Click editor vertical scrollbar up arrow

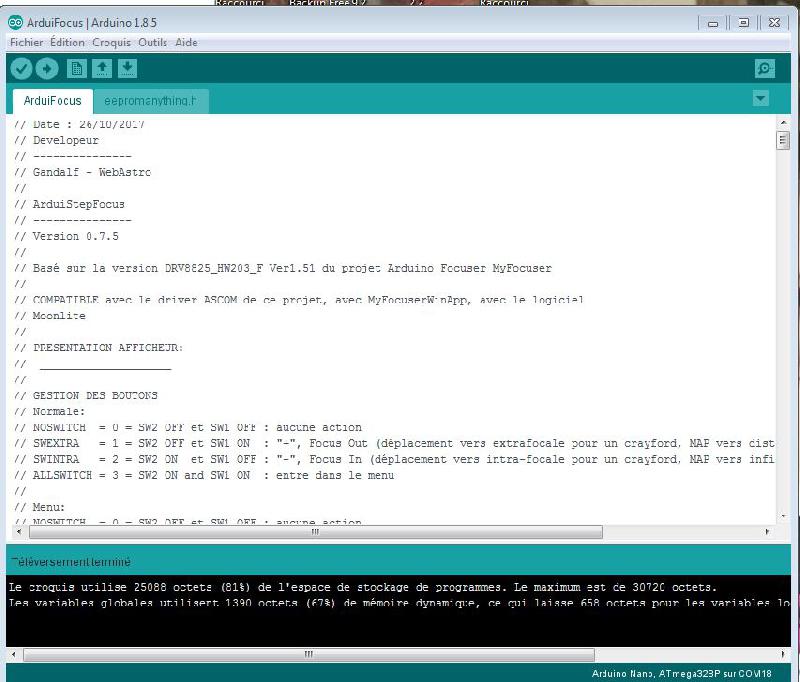783,122
